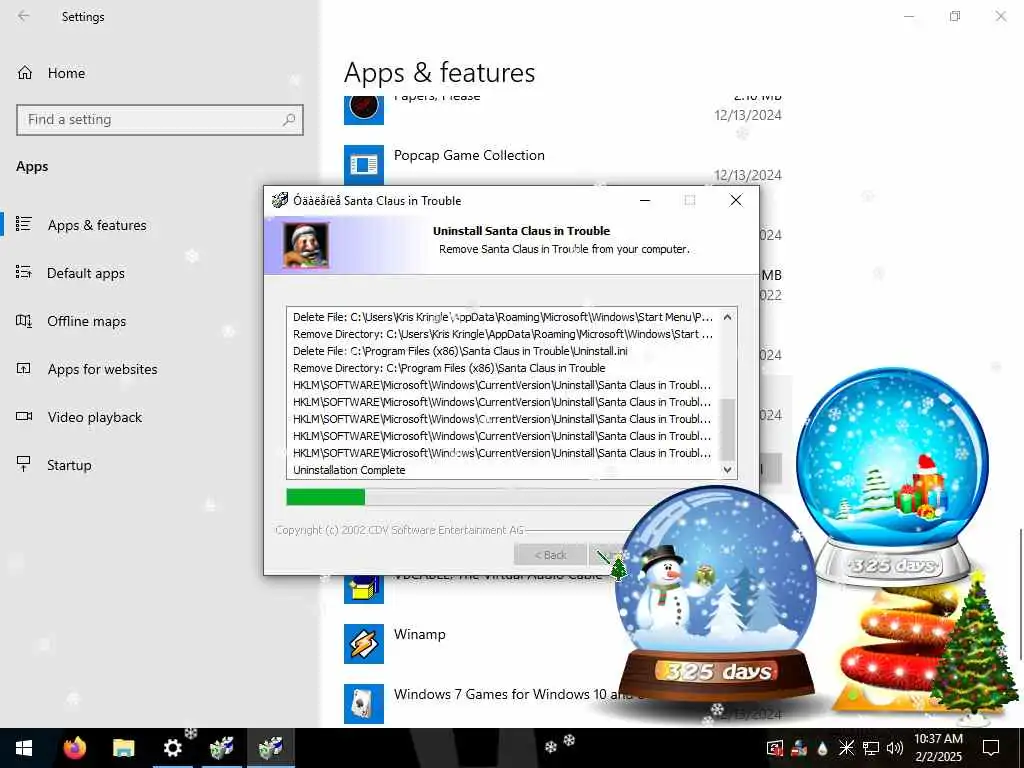This screenshot has height=768, width=1024.
Task: Click the Uninstall Santa Claus in Trouble heading
Action: point(521,231)
